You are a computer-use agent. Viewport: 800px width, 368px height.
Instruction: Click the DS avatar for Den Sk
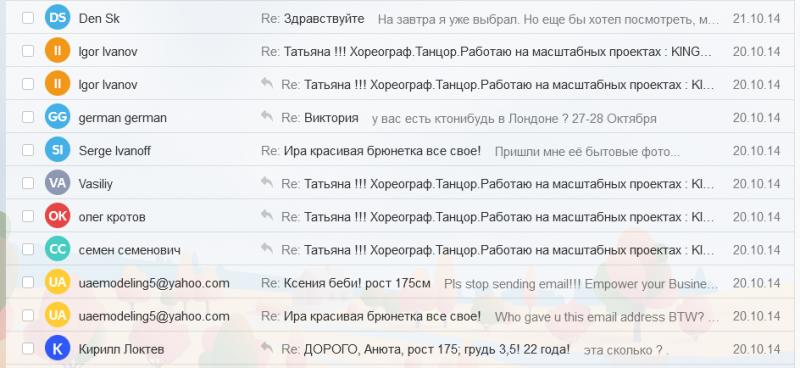point(57,18)
